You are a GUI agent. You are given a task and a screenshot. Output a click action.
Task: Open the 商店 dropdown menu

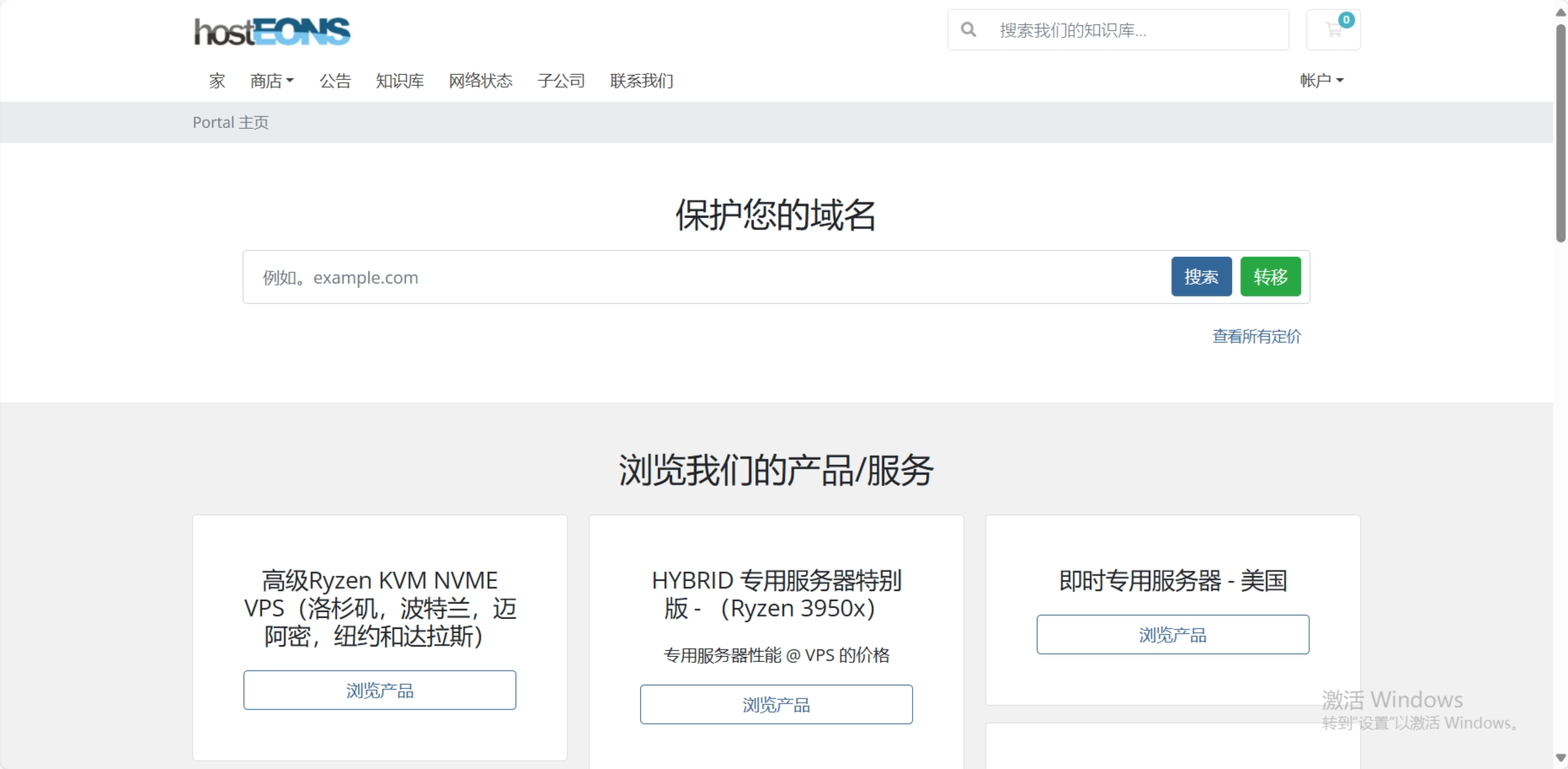(x=267, y=81)
